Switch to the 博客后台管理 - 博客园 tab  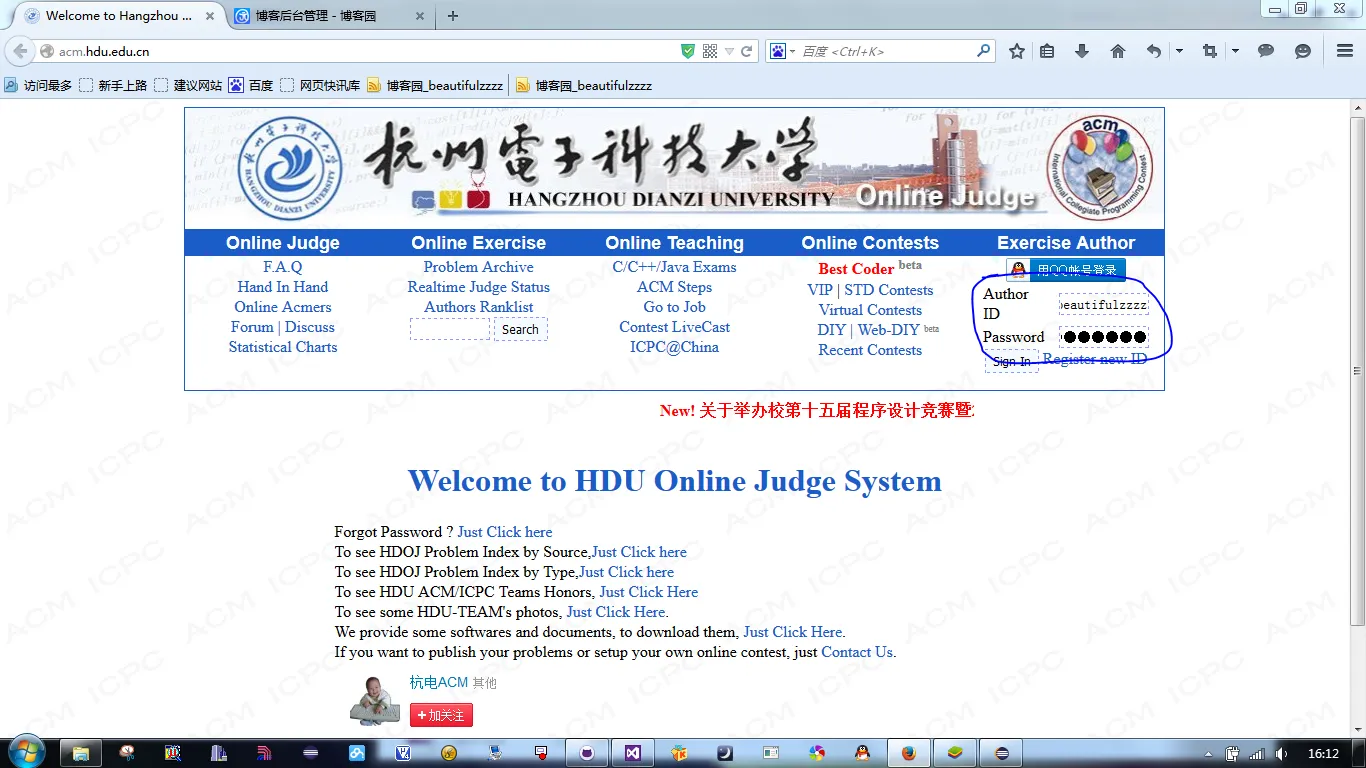329,16
